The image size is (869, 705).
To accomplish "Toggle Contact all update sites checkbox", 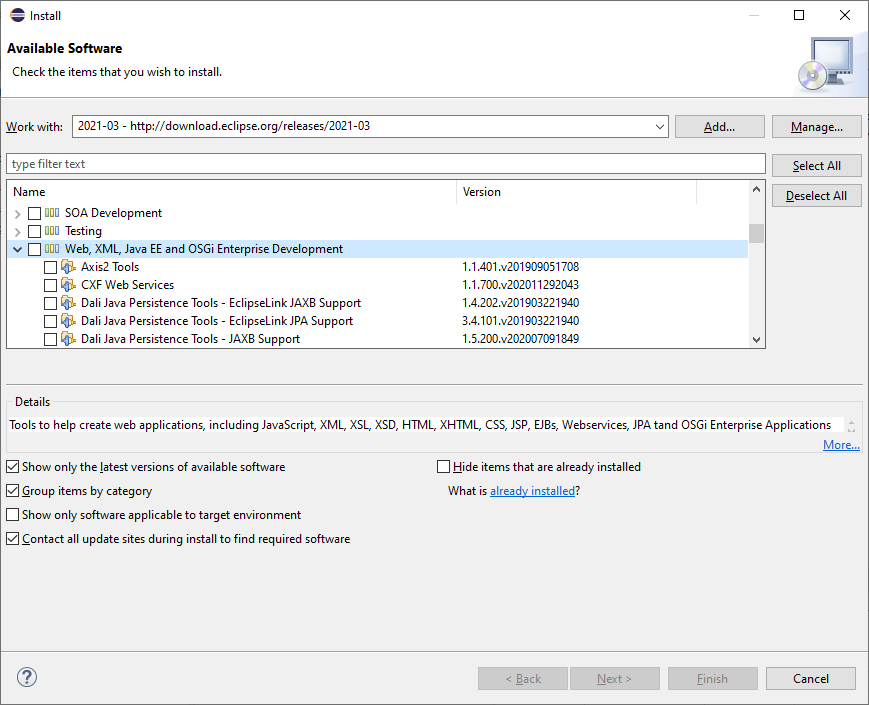I will coord(13,539).
